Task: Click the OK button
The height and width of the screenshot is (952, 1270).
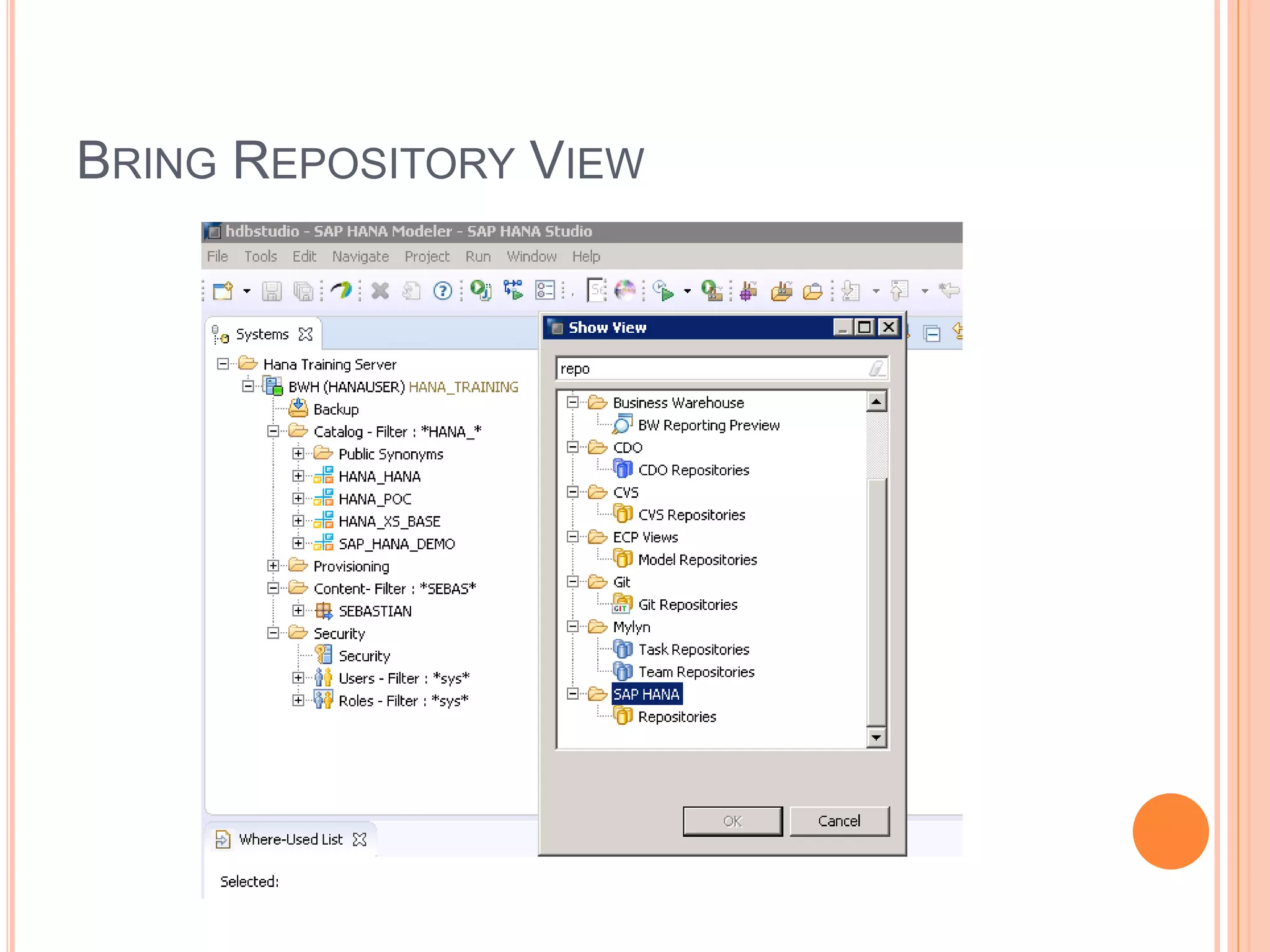Action: click(x=732, y=821)
